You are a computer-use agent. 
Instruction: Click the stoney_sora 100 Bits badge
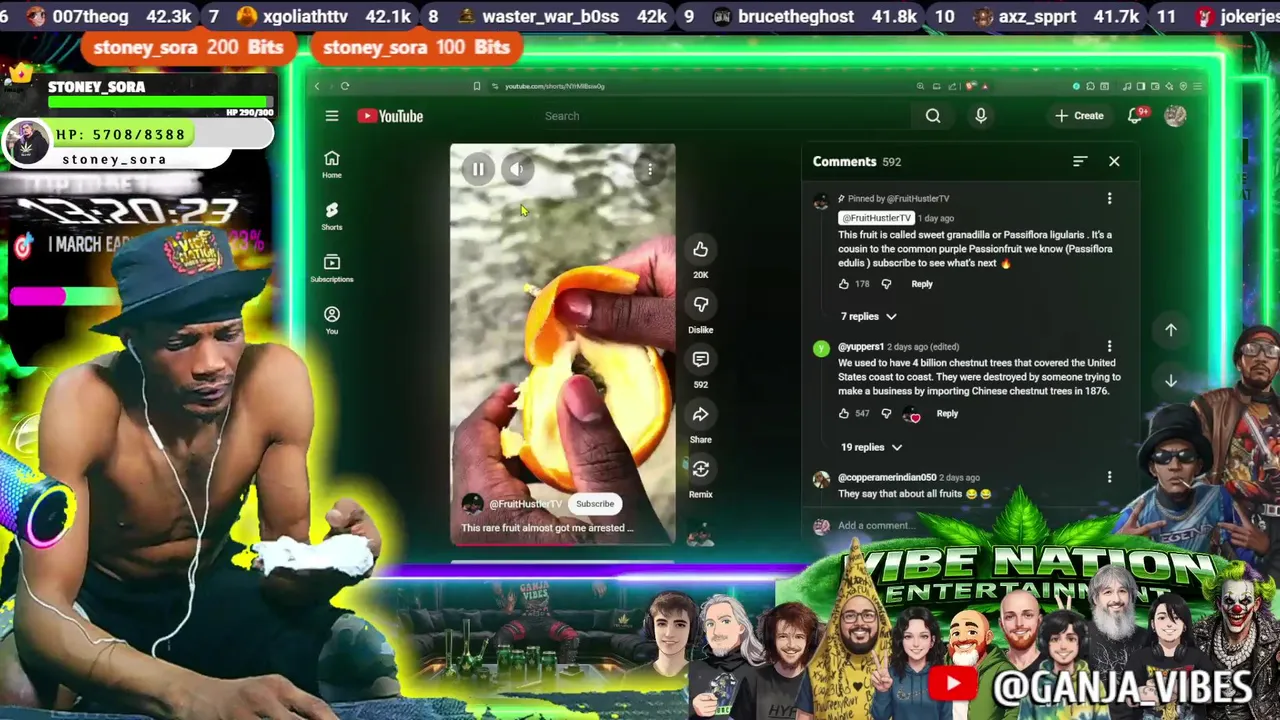coord(416,47)
